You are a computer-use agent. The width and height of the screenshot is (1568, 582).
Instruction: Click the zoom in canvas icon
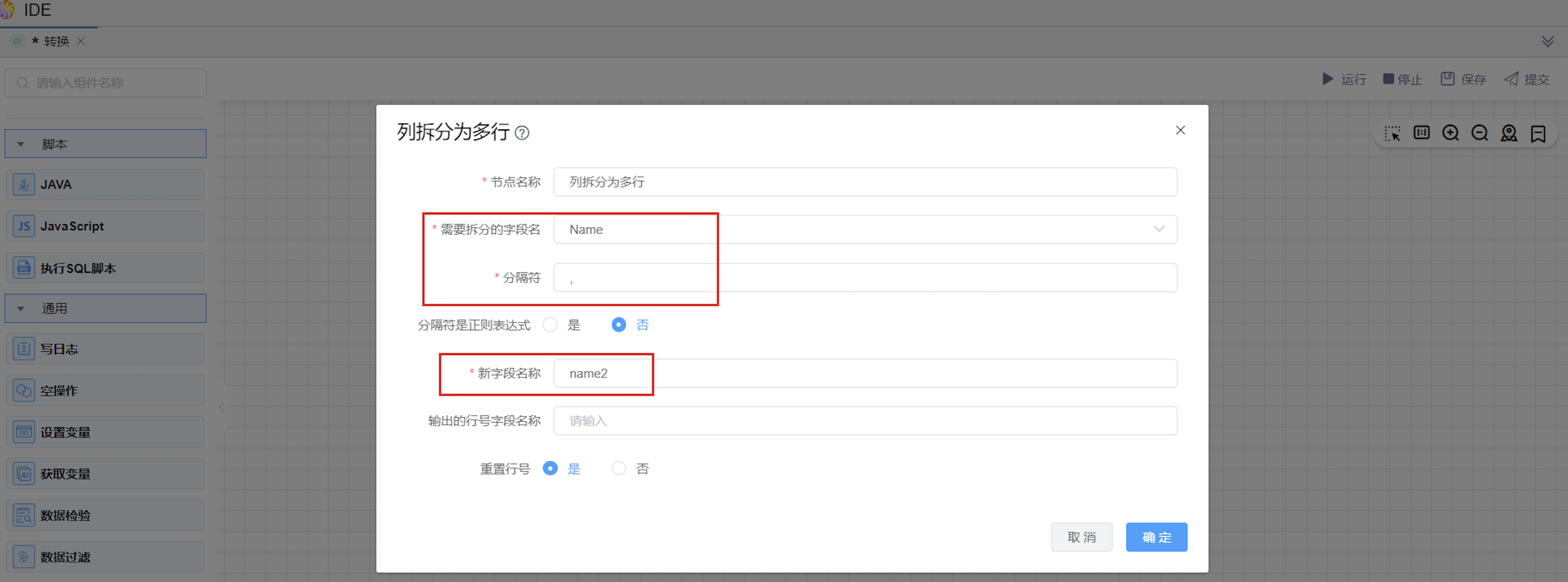tap(1450, 133)
